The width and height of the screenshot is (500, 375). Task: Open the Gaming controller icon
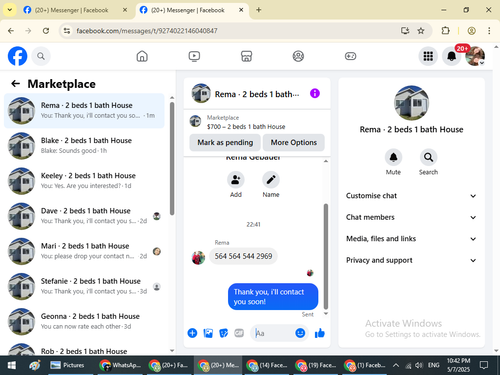(350, 56)
